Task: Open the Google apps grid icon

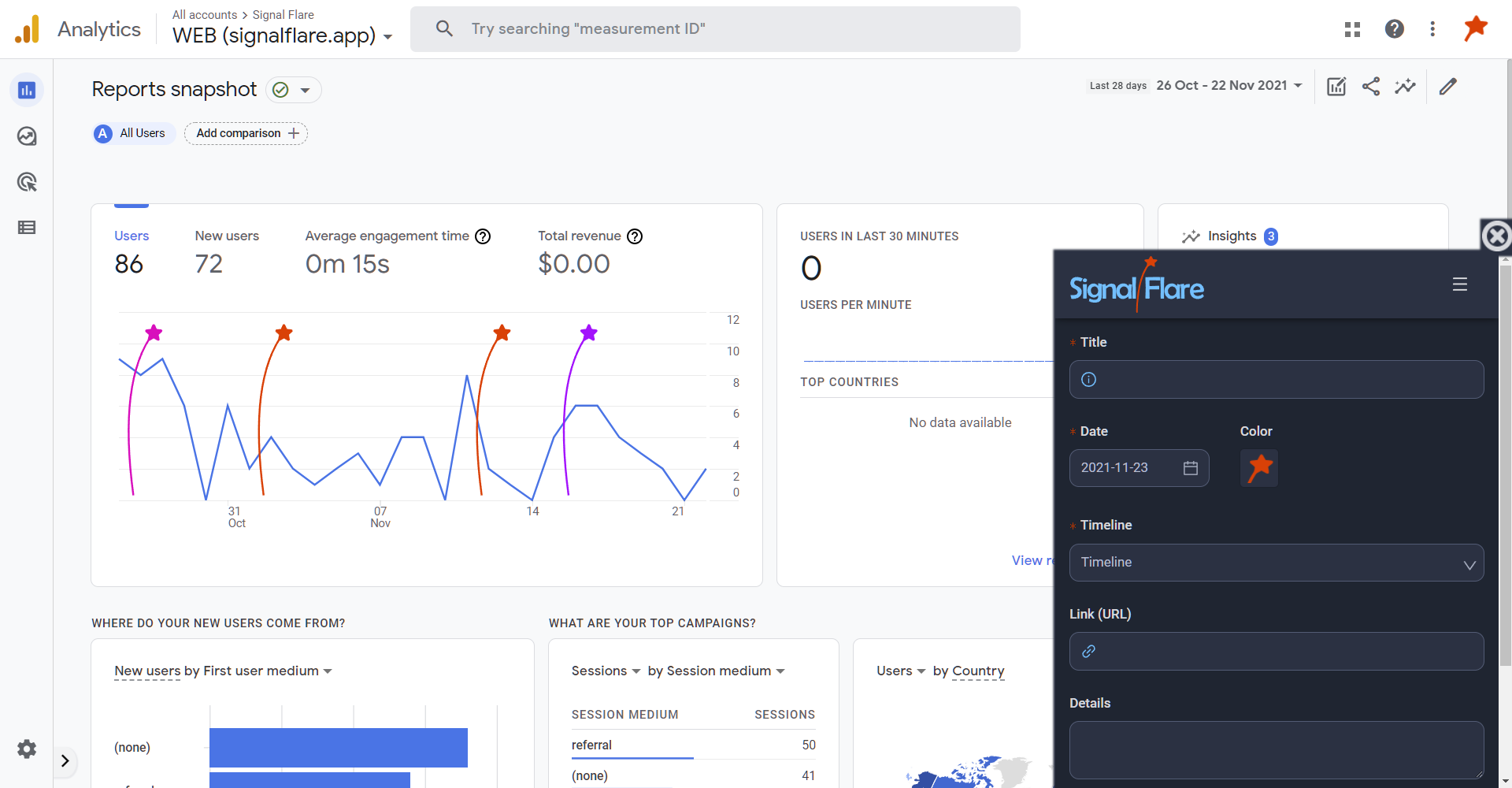Action: click(1352, 29)
